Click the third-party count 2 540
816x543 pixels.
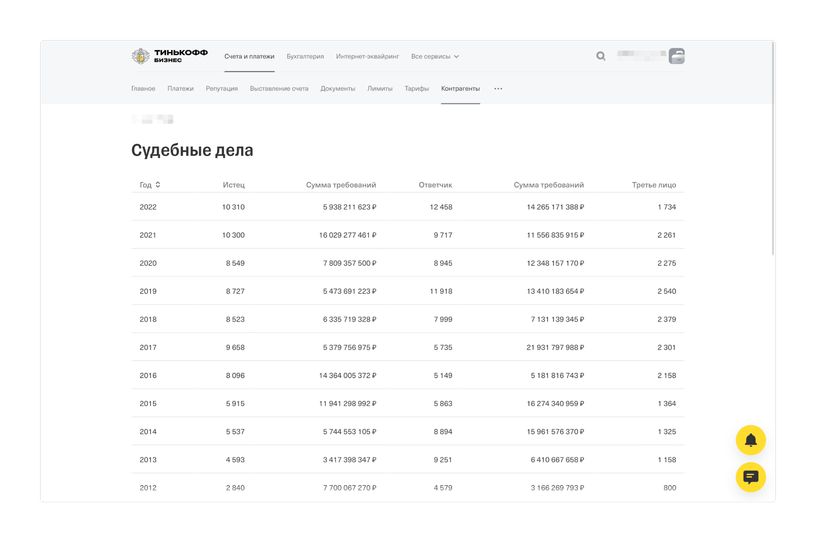tap(667, 291)
